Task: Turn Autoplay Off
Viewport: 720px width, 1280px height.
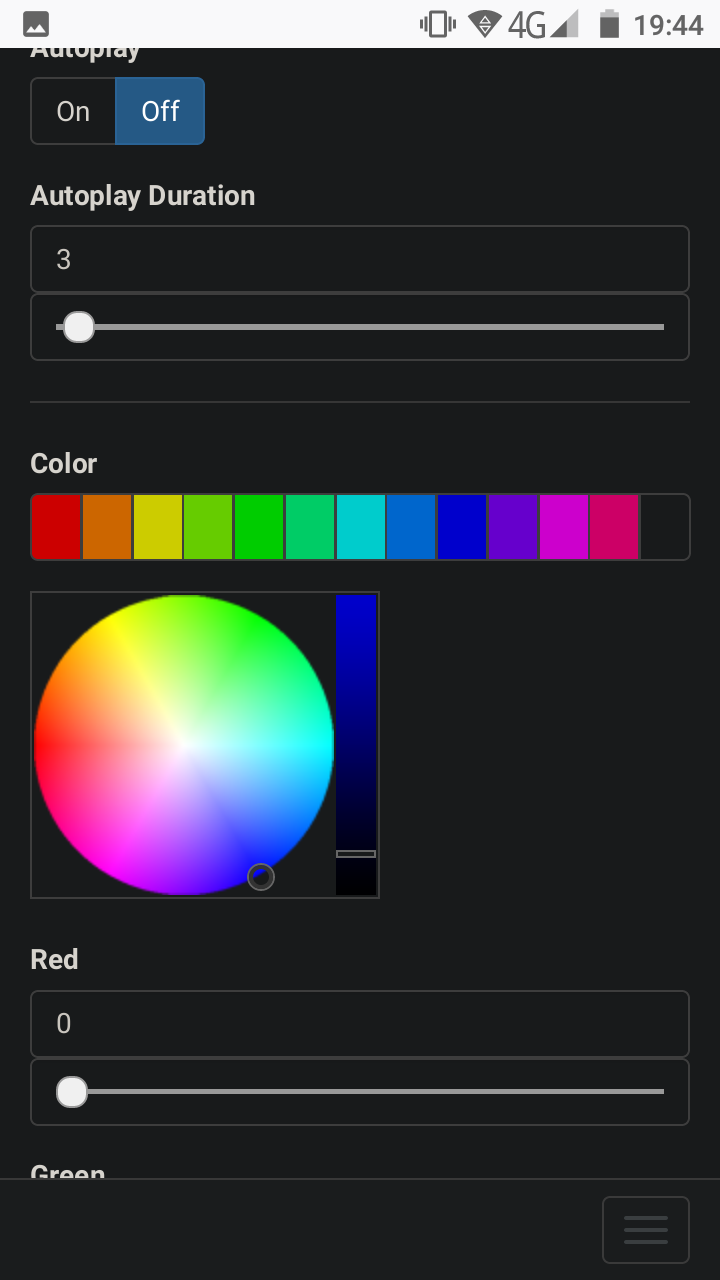Action: [160, 111]
